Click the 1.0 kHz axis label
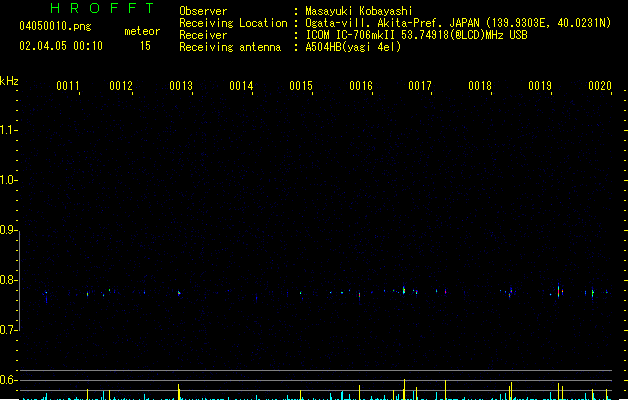This screenshot has height=400, width=629. pyautogui.click(x=7, y=180)
